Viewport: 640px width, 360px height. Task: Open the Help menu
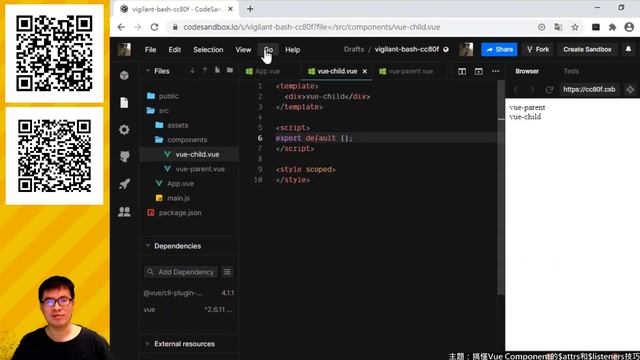[x=293, y=50]
